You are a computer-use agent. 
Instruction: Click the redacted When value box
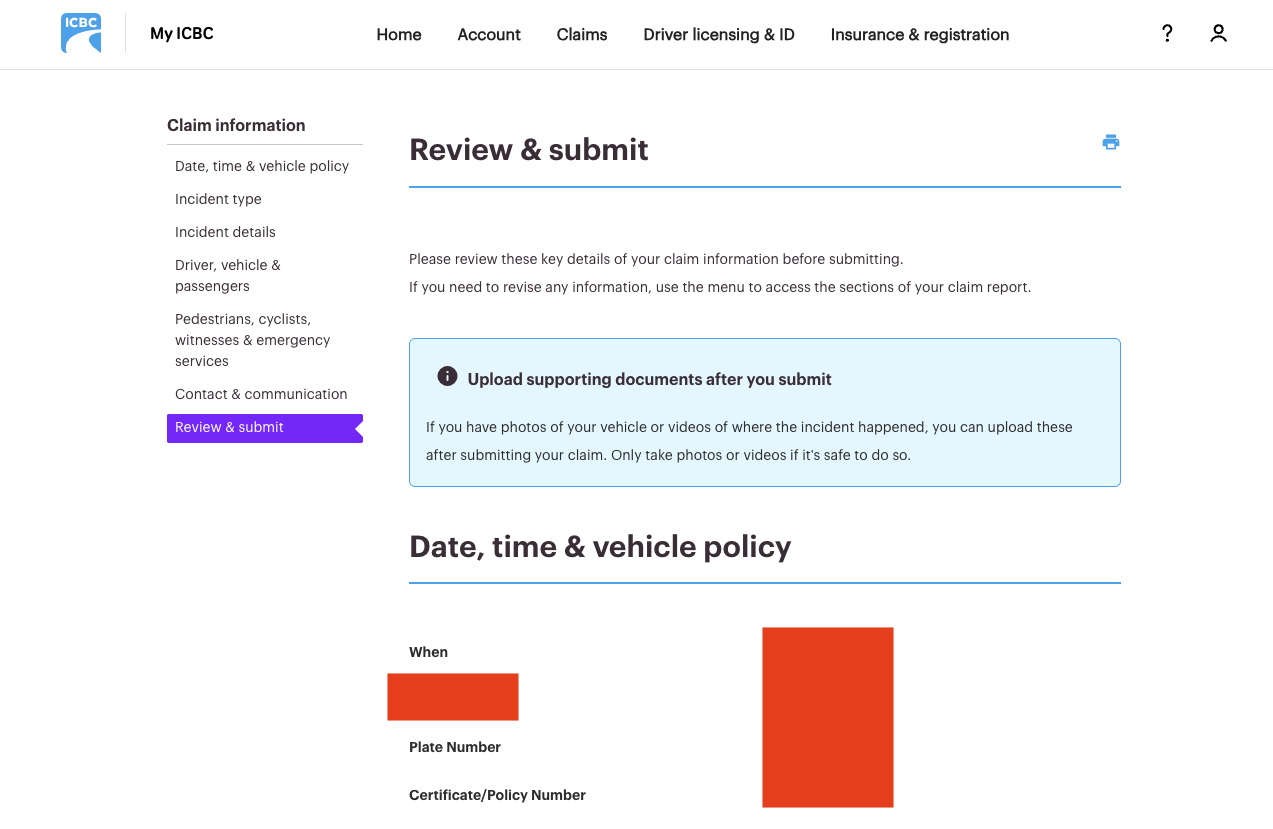tap(452, 696)
